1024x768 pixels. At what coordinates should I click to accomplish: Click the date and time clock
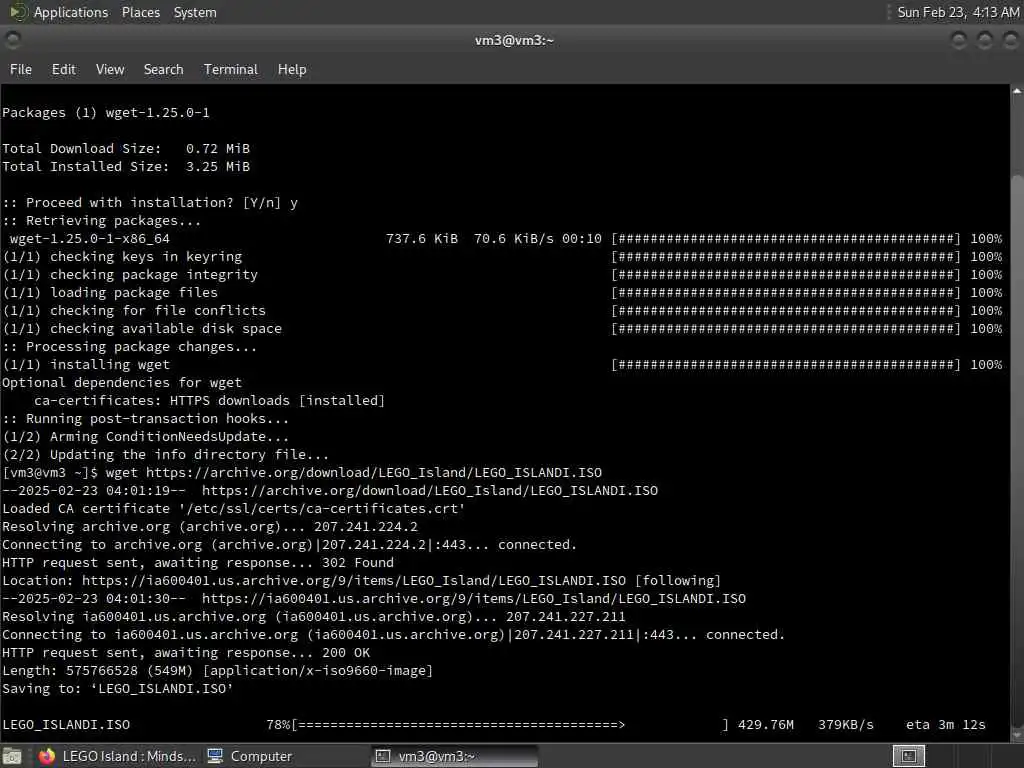958,12
